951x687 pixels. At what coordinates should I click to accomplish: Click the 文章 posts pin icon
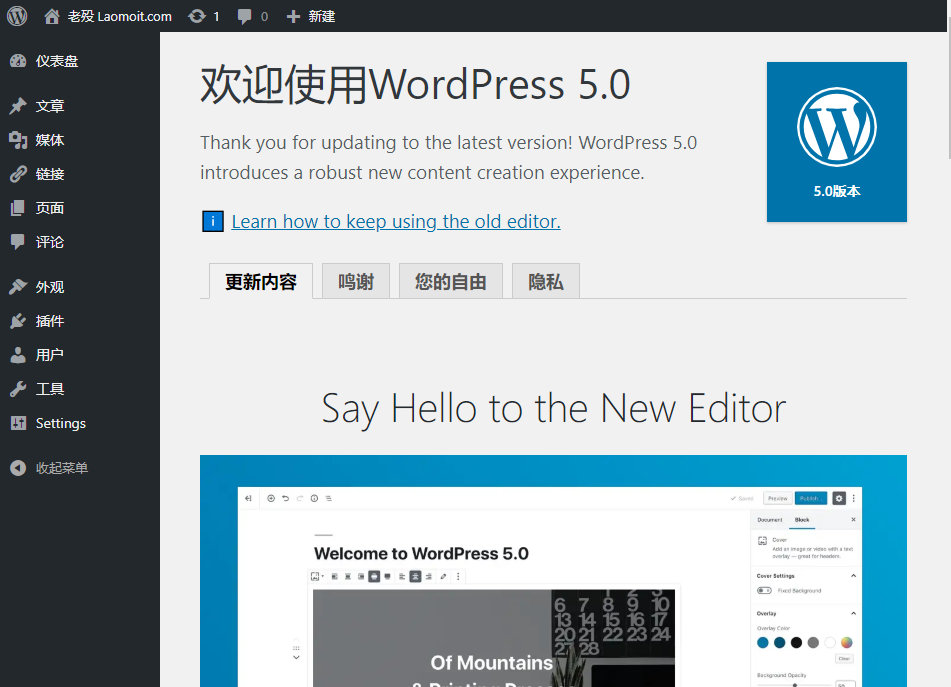point(18,106)
